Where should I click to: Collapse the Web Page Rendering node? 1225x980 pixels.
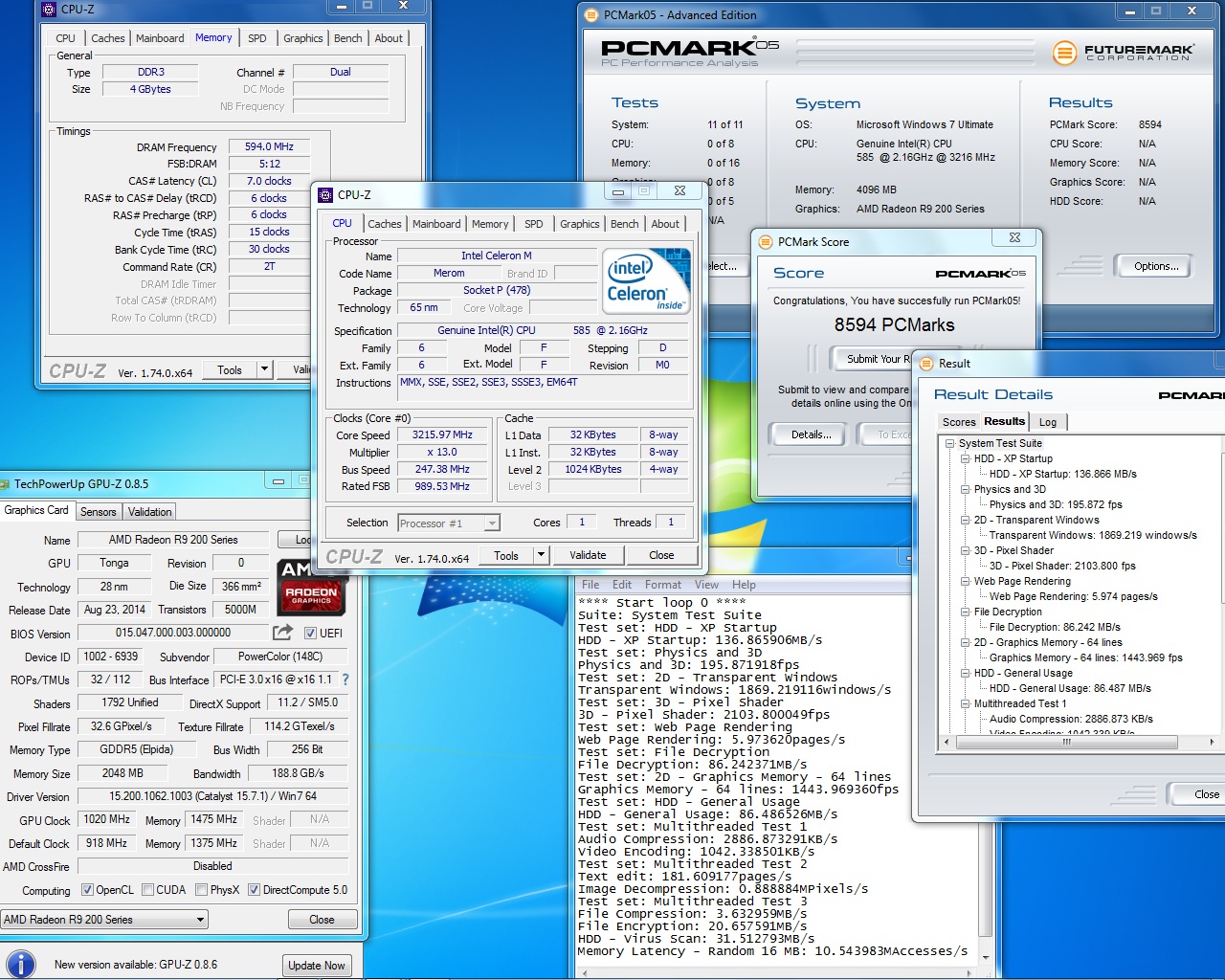click(x=966, y=581)
